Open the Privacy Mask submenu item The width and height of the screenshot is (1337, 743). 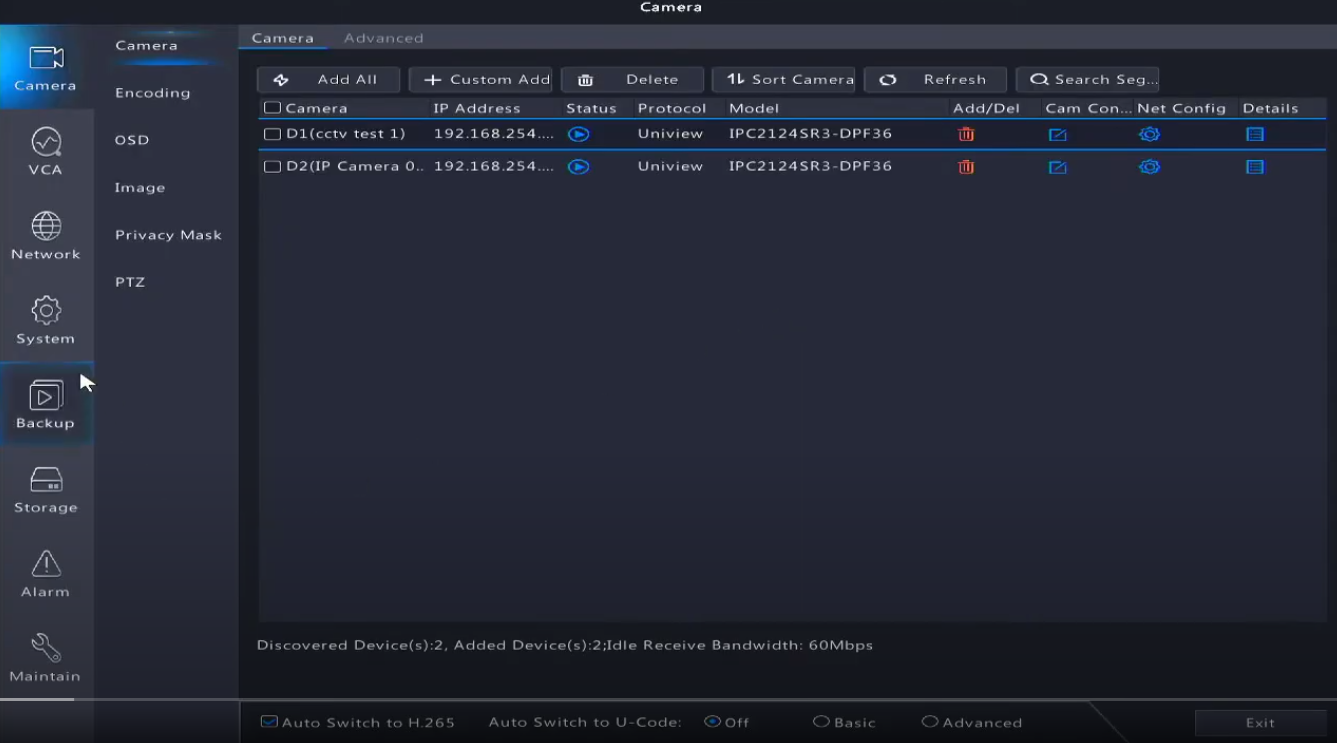pyautogui.click(x=168, y=235)
